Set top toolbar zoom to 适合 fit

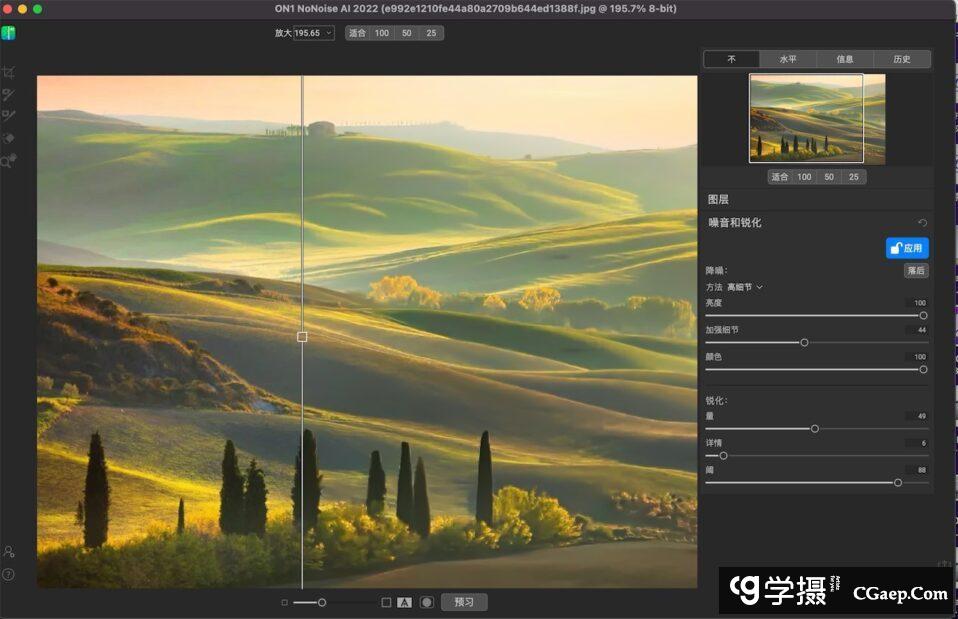click(x=357, y=33)
